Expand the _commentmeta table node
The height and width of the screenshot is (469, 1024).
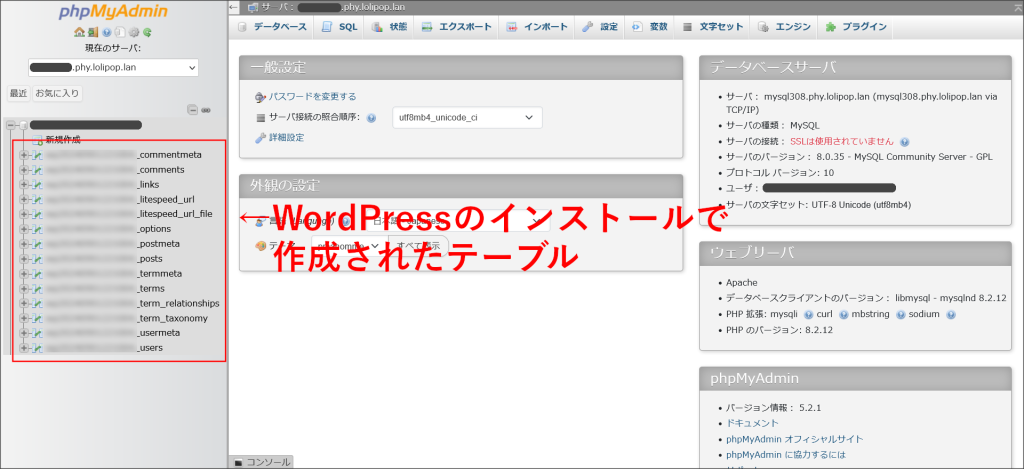pyautogui.click(x=24, y=155)
